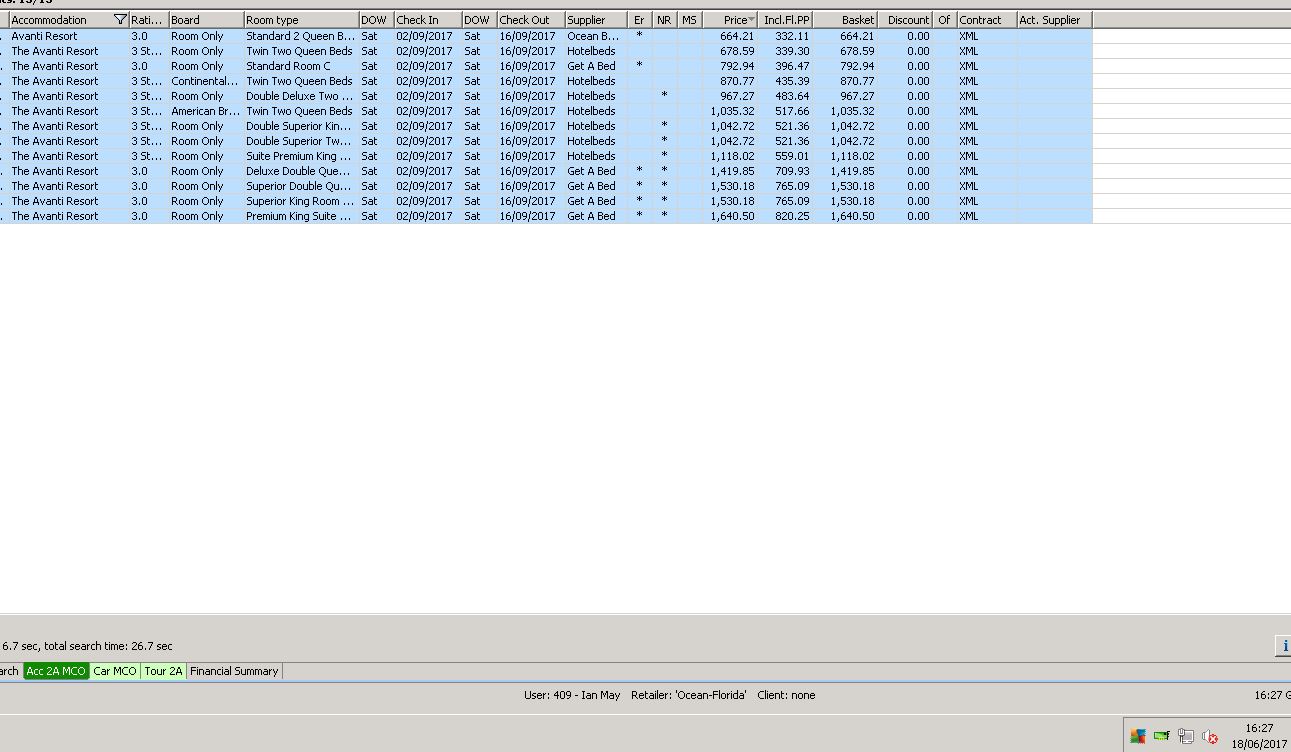
Task: Select the 'Avanti Resort' row without 'The'
Action: (545, 36)
